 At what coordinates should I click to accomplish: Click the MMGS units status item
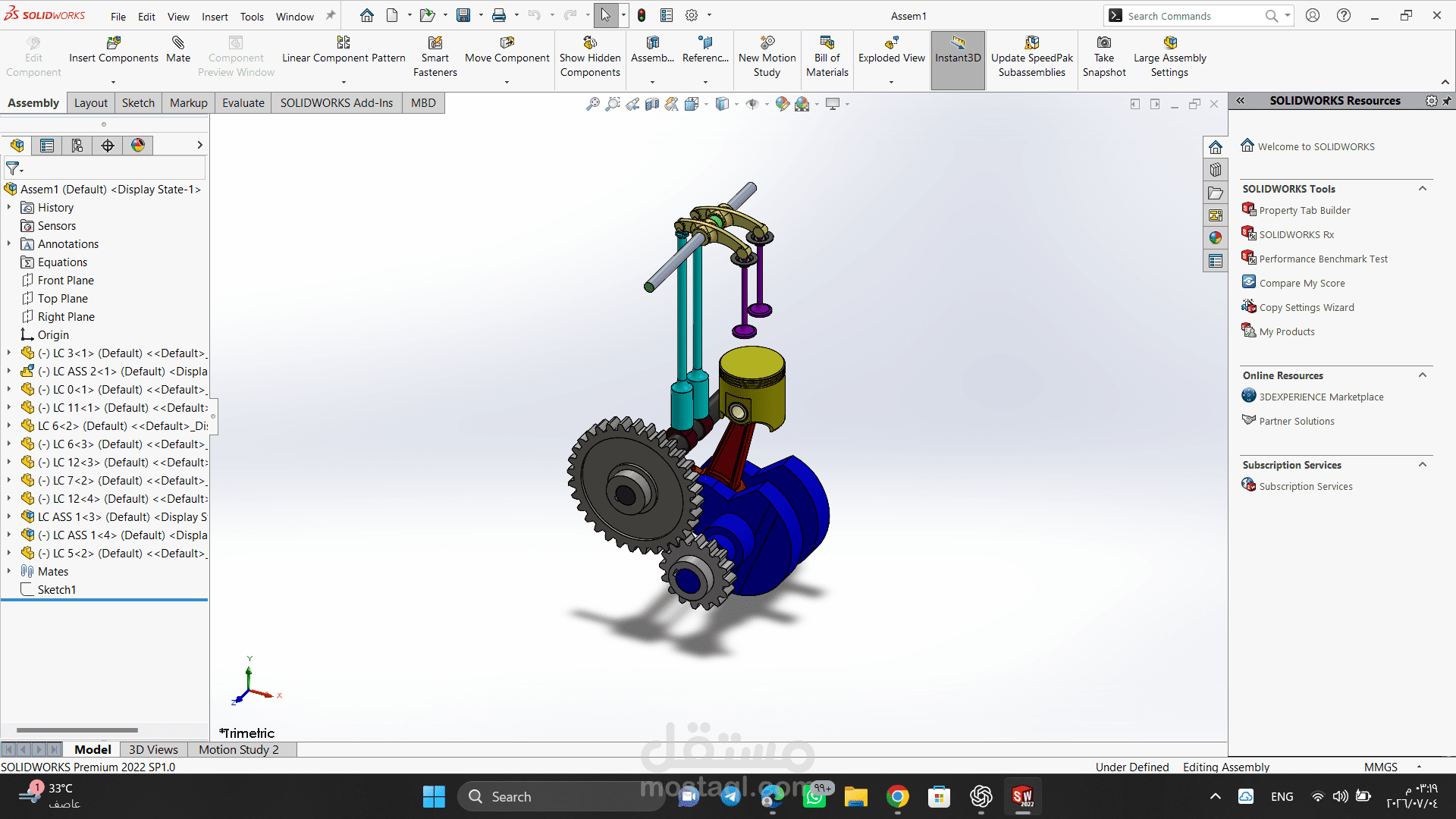click(x=1380, y=767)
